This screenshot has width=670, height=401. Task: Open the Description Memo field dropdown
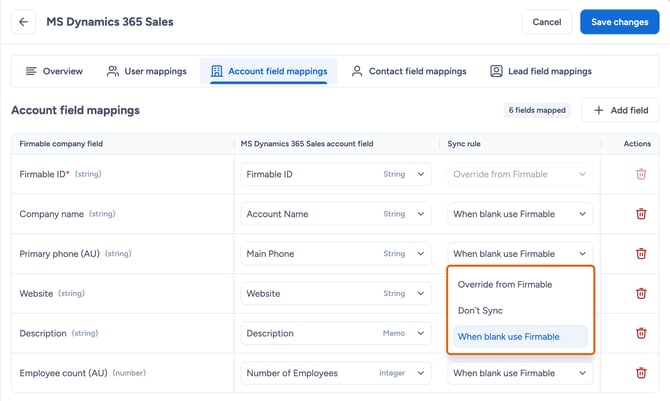336,333
